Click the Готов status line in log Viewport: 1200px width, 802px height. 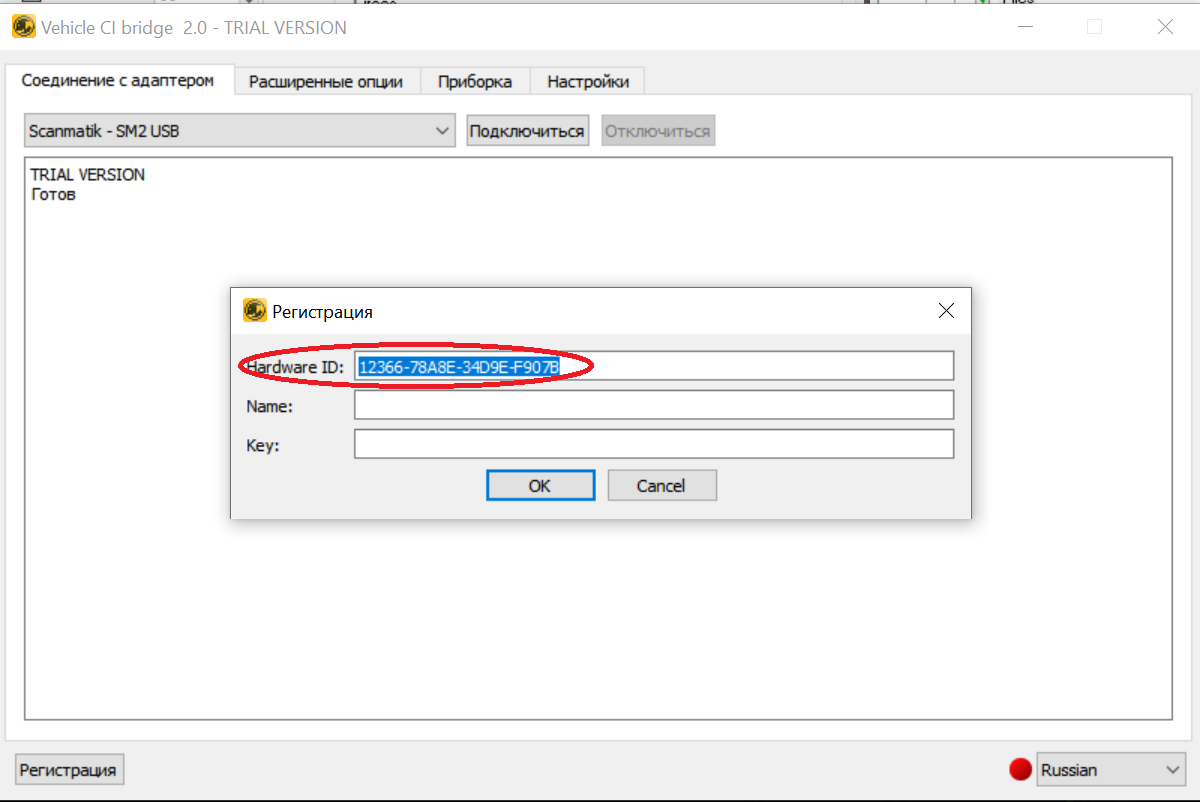click(x=53, y=194)
